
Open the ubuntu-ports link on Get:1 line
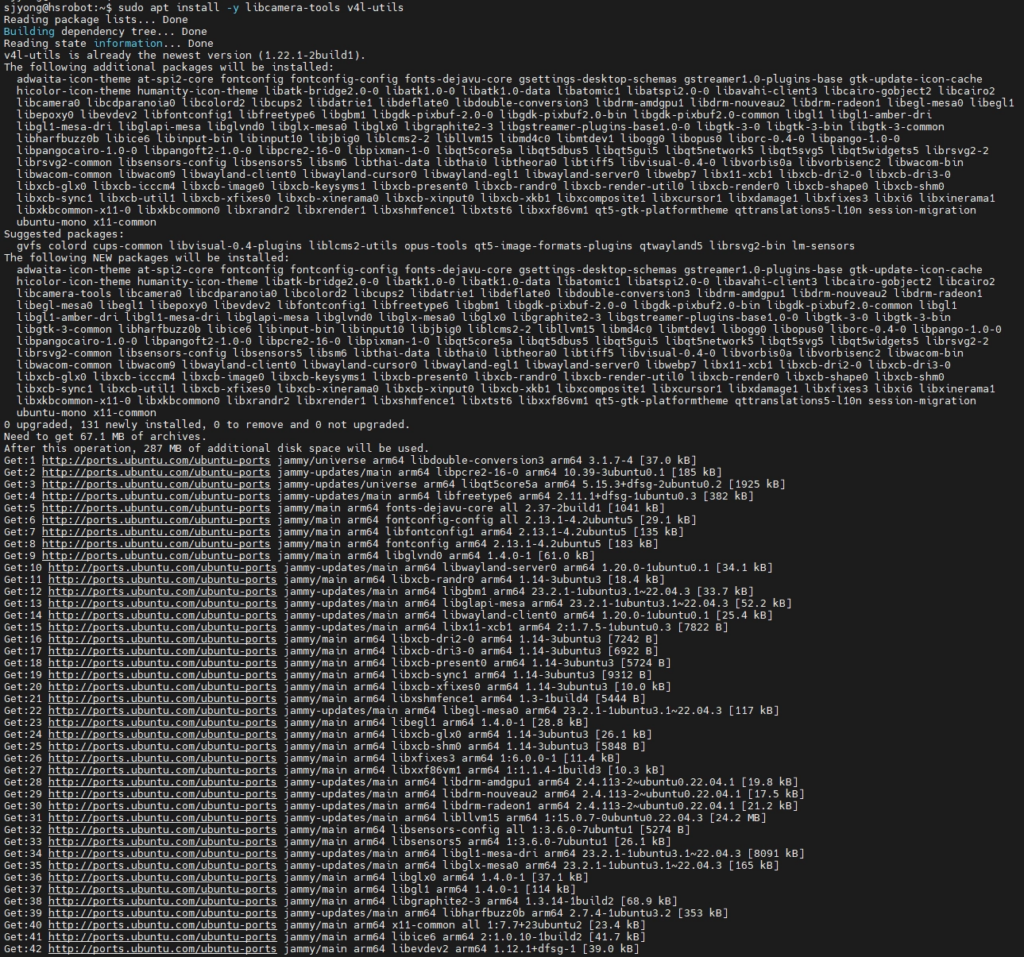pyautogui.click(x=156, y=461)
